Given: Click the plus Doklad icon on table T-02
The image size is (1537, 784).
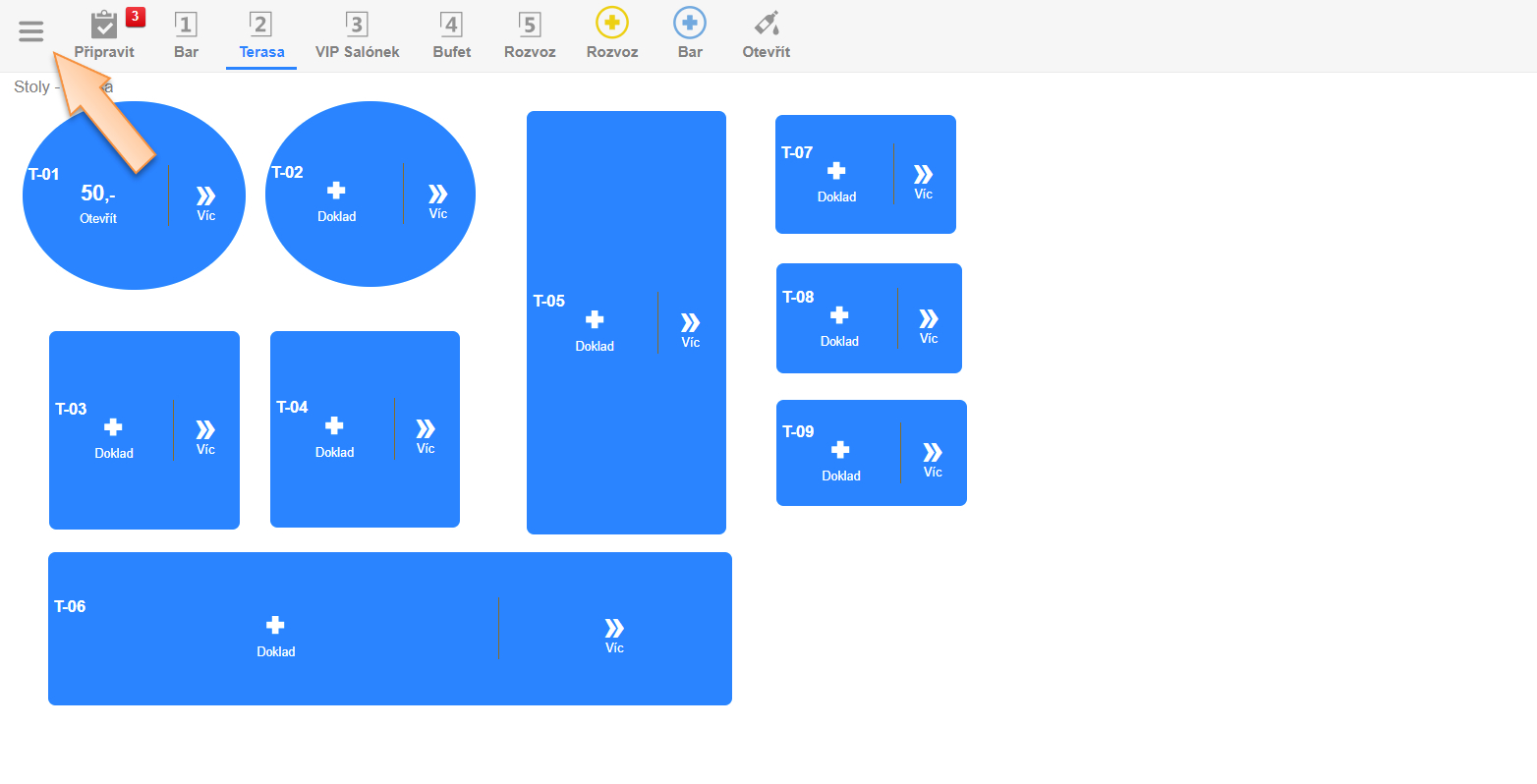Looking at the screenshot, I should [x=336, y=191].
